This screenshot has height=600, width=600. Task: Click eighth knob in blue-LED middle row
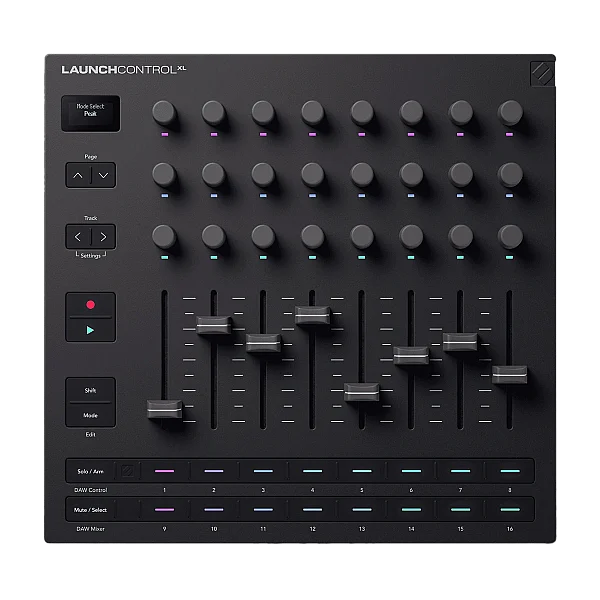coord(510,174)
